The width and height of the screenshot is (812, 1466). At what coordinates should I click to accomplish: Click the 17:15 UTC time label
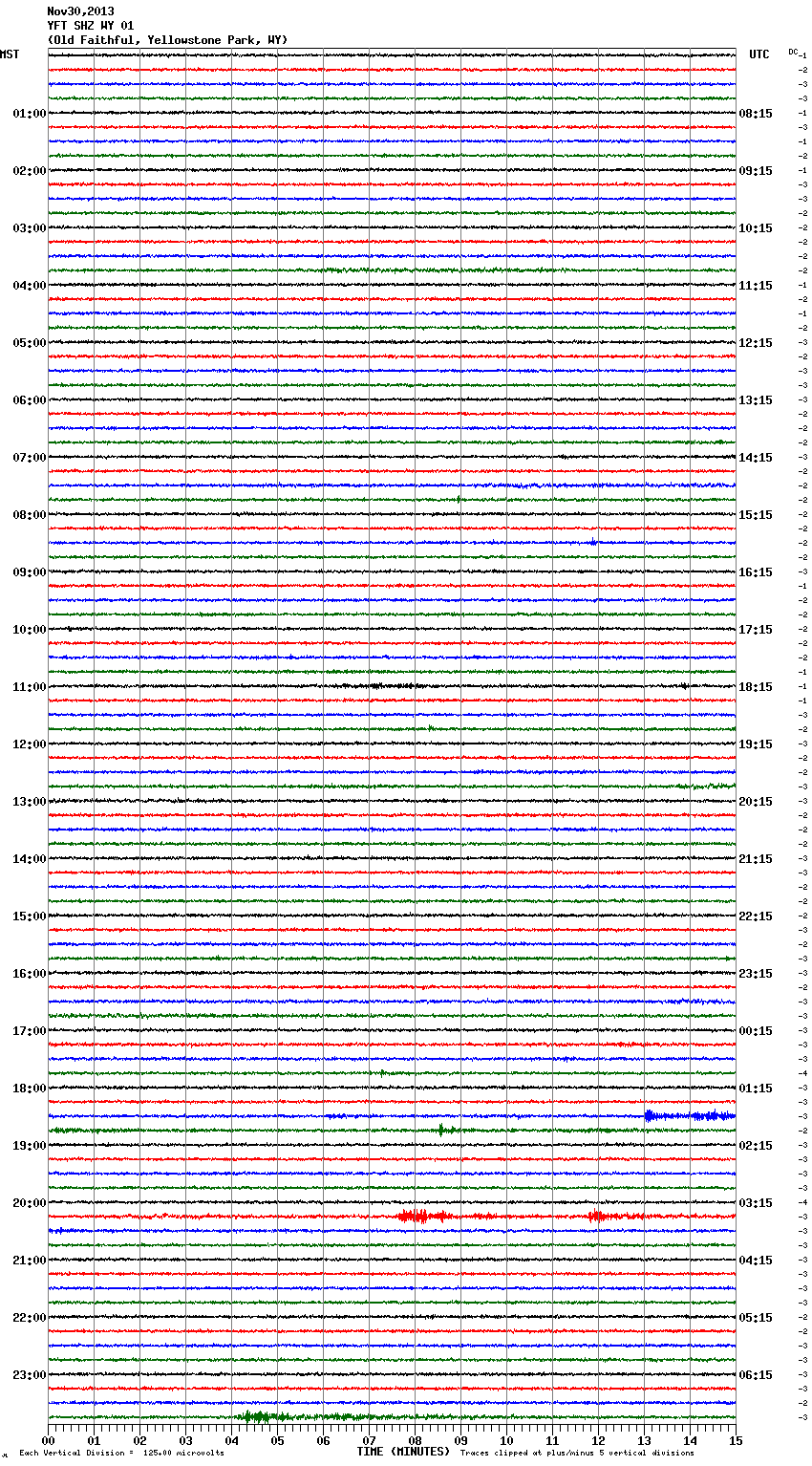tap(756, 630)
